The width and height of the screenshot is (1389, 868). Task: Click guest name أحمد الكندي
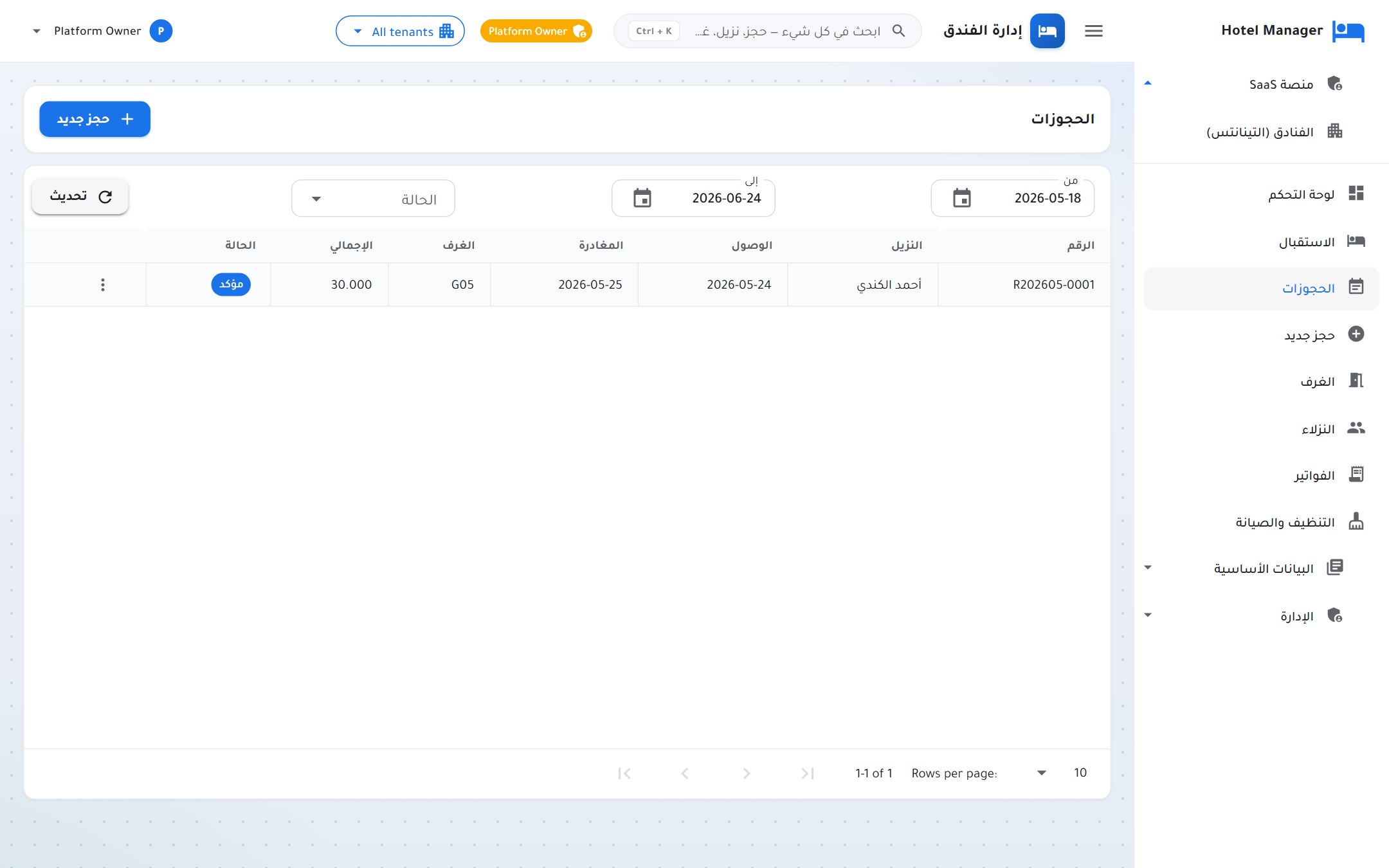[889, 285]
